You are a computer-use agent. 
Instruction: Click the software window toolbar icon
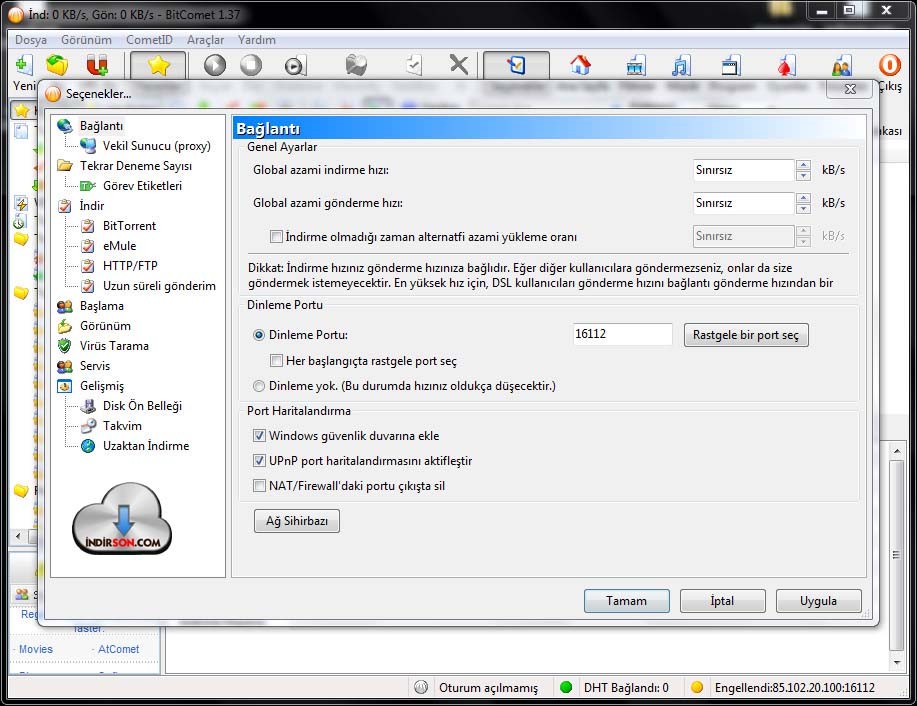731,66
